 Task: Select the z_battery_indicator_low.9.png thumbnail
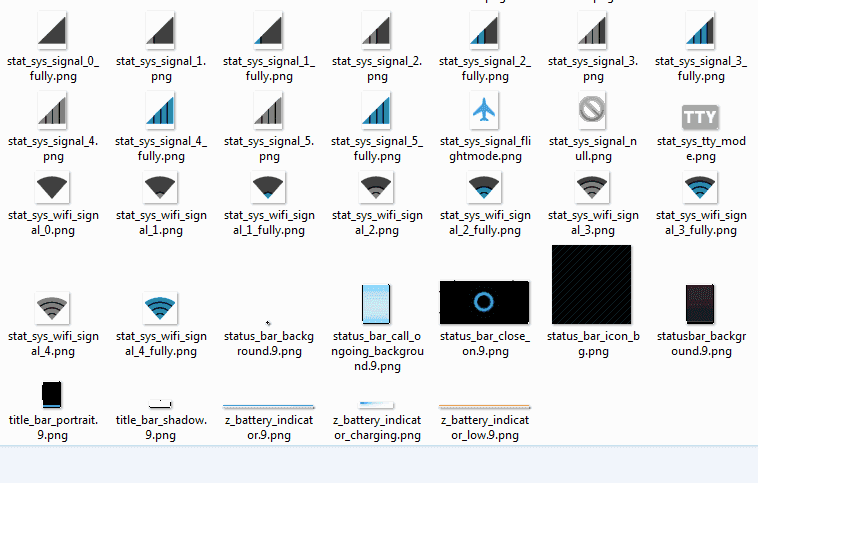click(x=484, y=407)
